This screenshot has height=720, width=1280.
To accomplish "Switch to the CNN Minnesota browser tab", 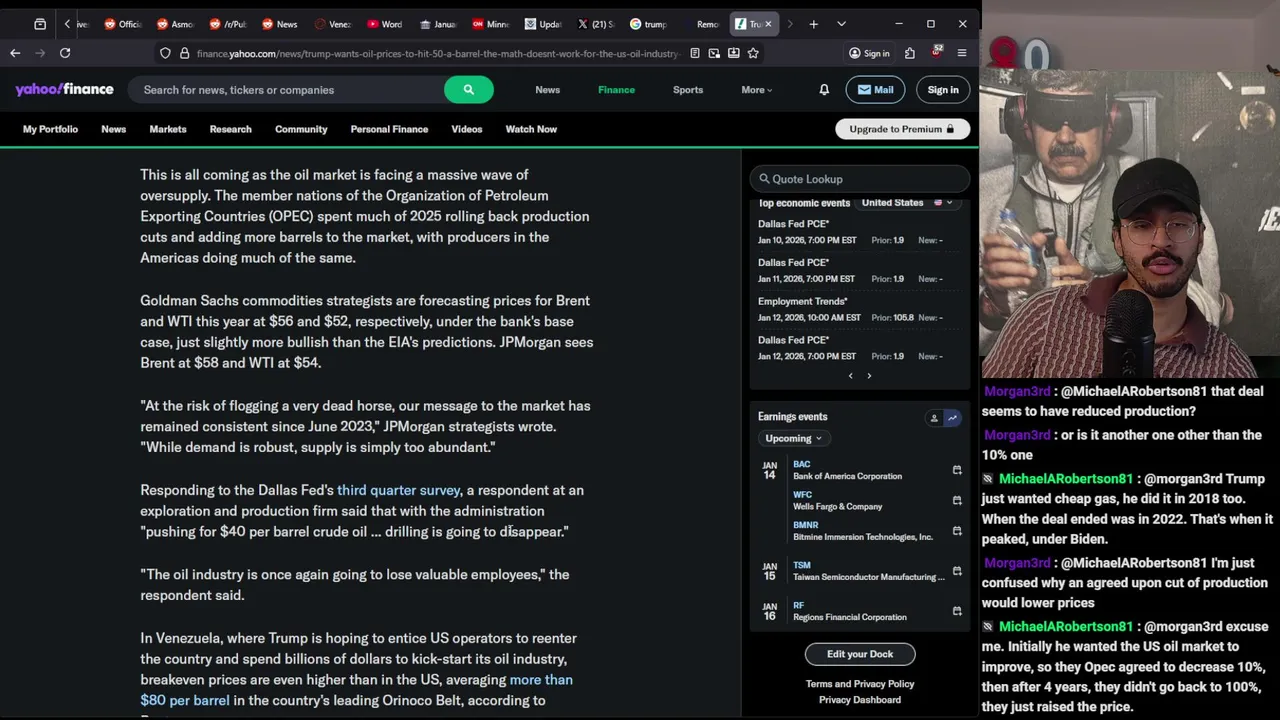I will pos(490,24).
